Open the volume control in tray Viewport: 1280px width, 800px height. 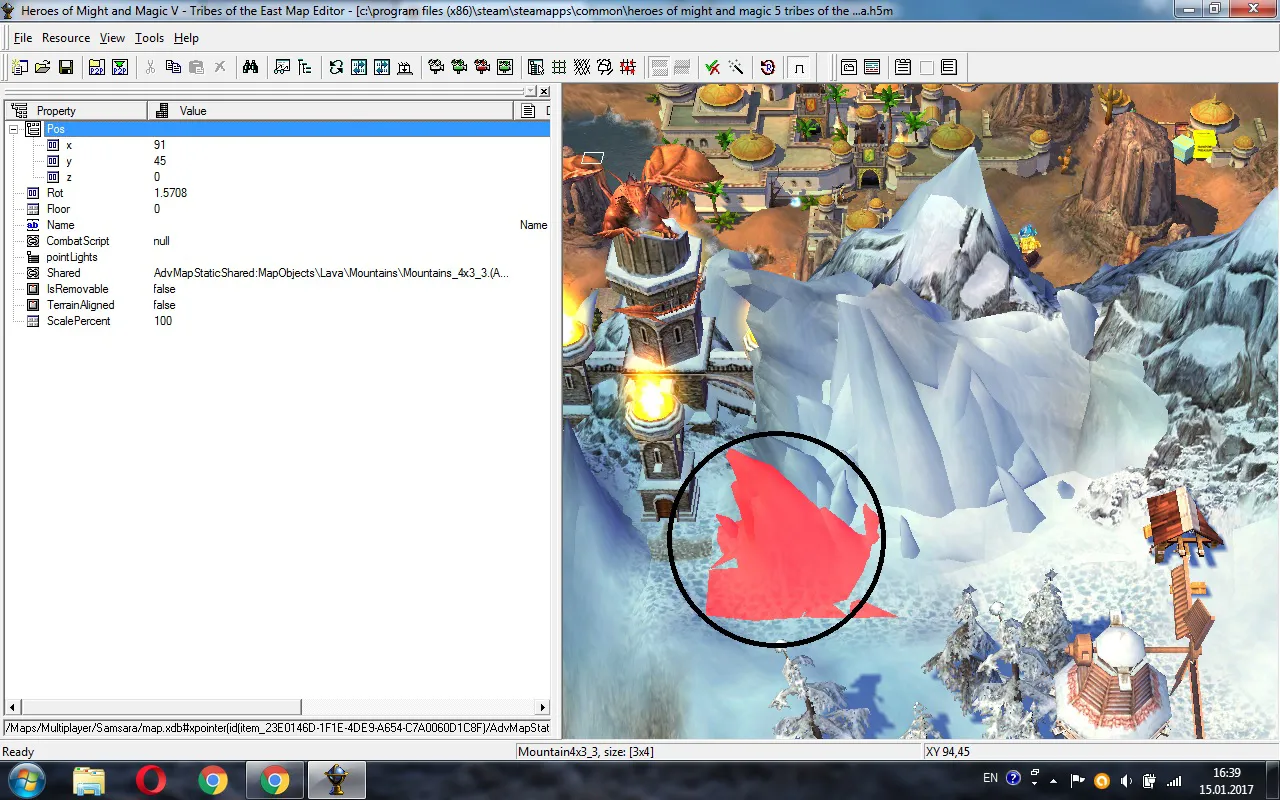[x=1126, y=780]
